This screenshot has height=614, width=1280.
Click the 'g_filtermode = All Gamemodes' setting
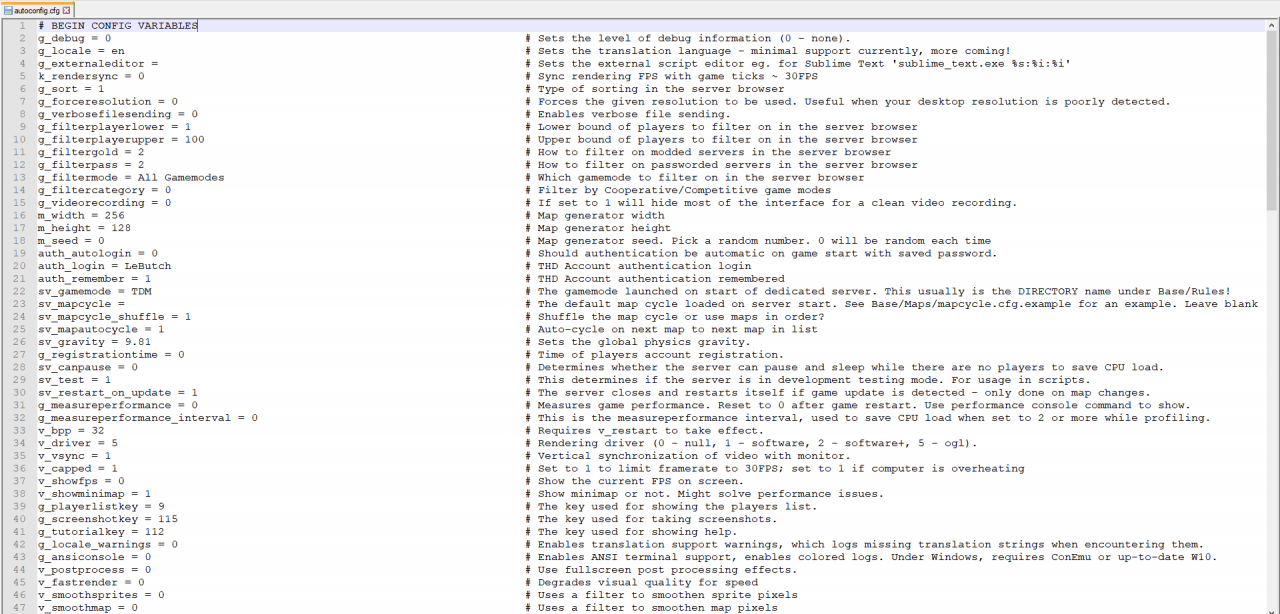click(131, 177)
